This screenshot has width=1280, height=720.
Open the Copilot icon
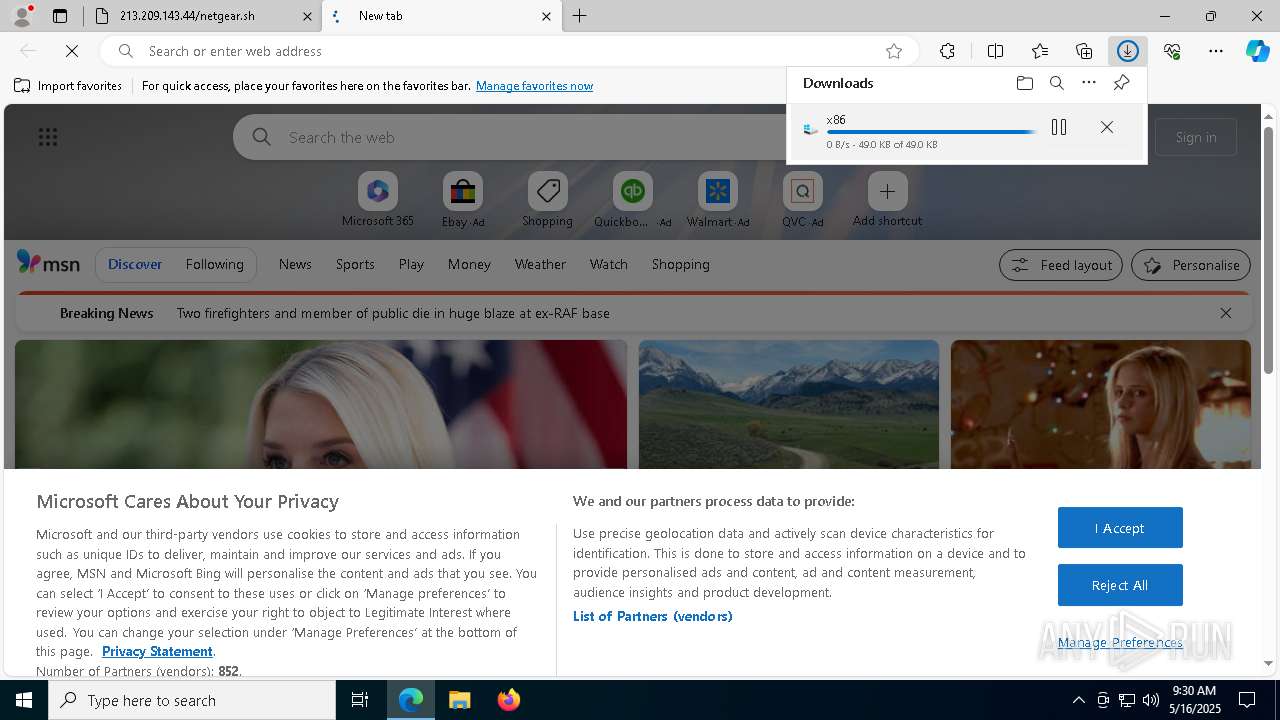pos(1258,51)
